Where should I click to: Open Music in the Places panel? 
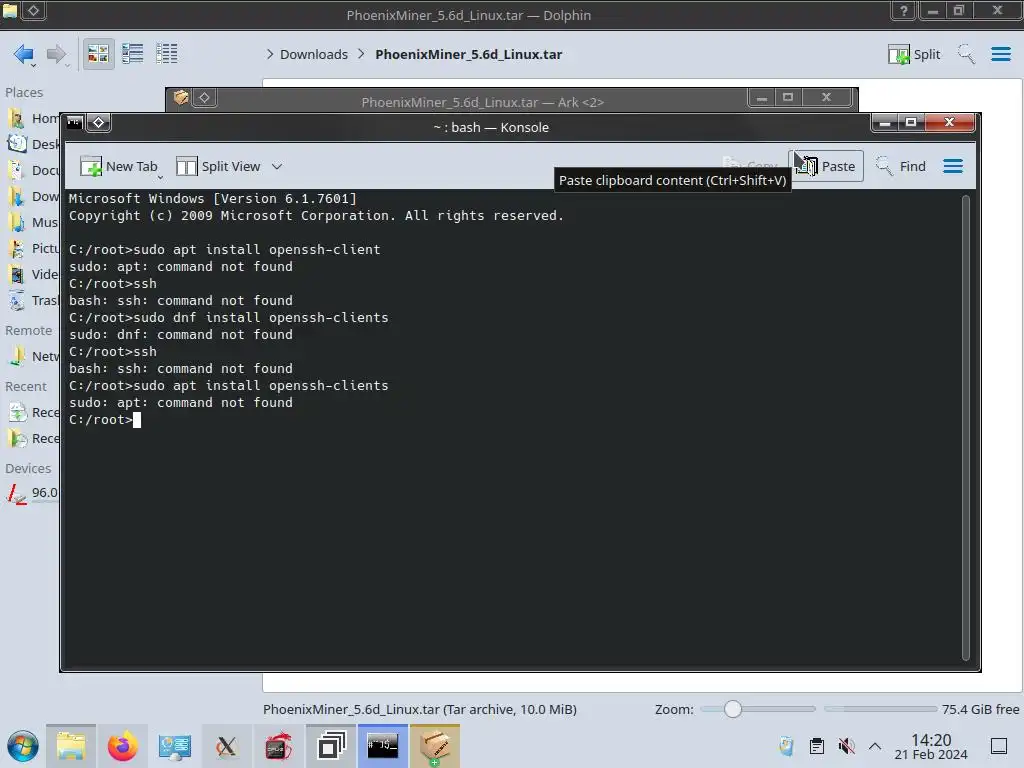pos(33,223)
